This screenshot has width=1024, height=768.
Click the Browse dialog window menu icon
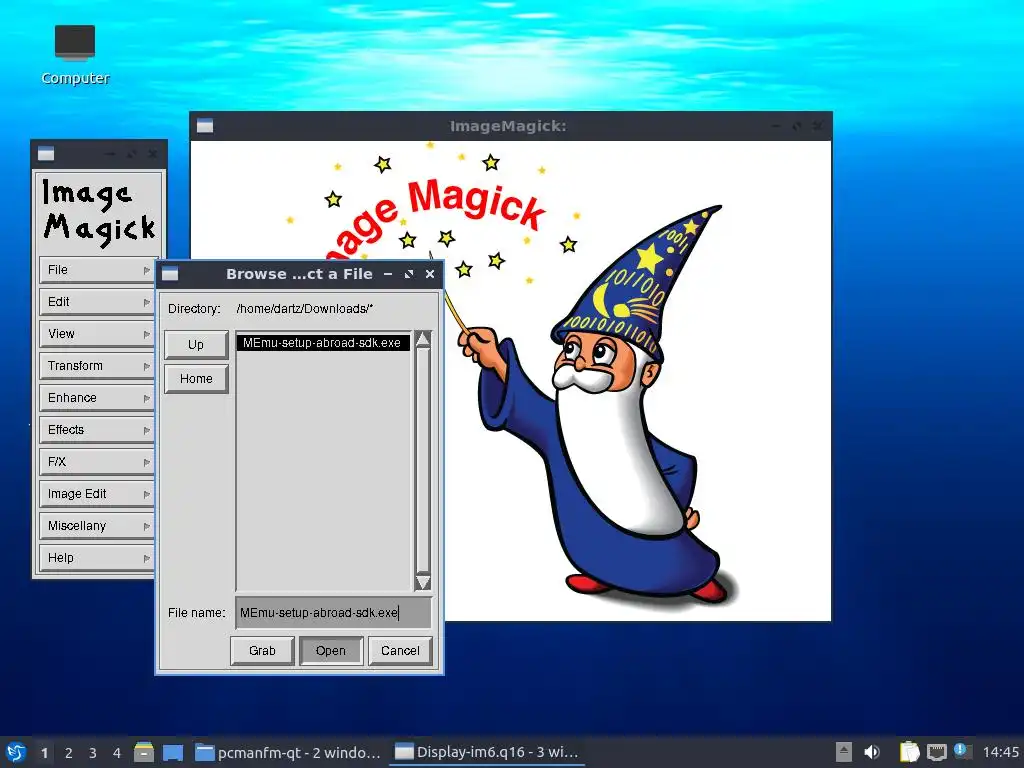170,274
